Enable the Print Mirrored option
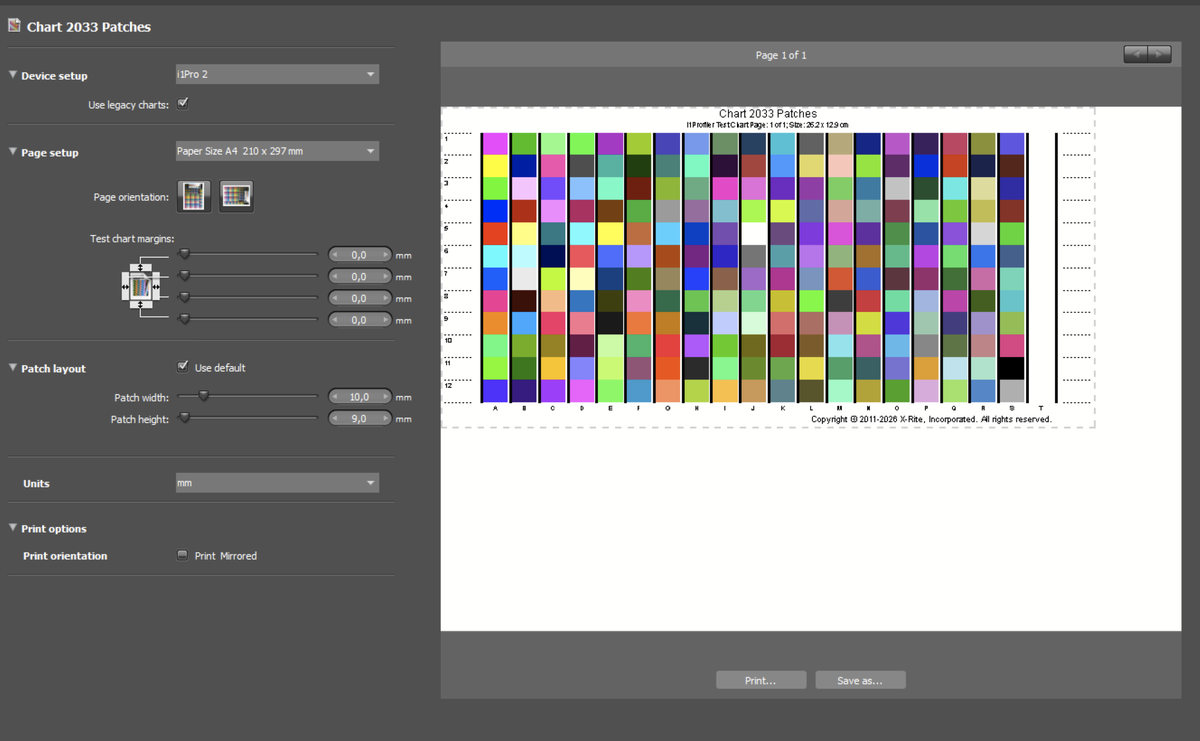 click(183, 555)
